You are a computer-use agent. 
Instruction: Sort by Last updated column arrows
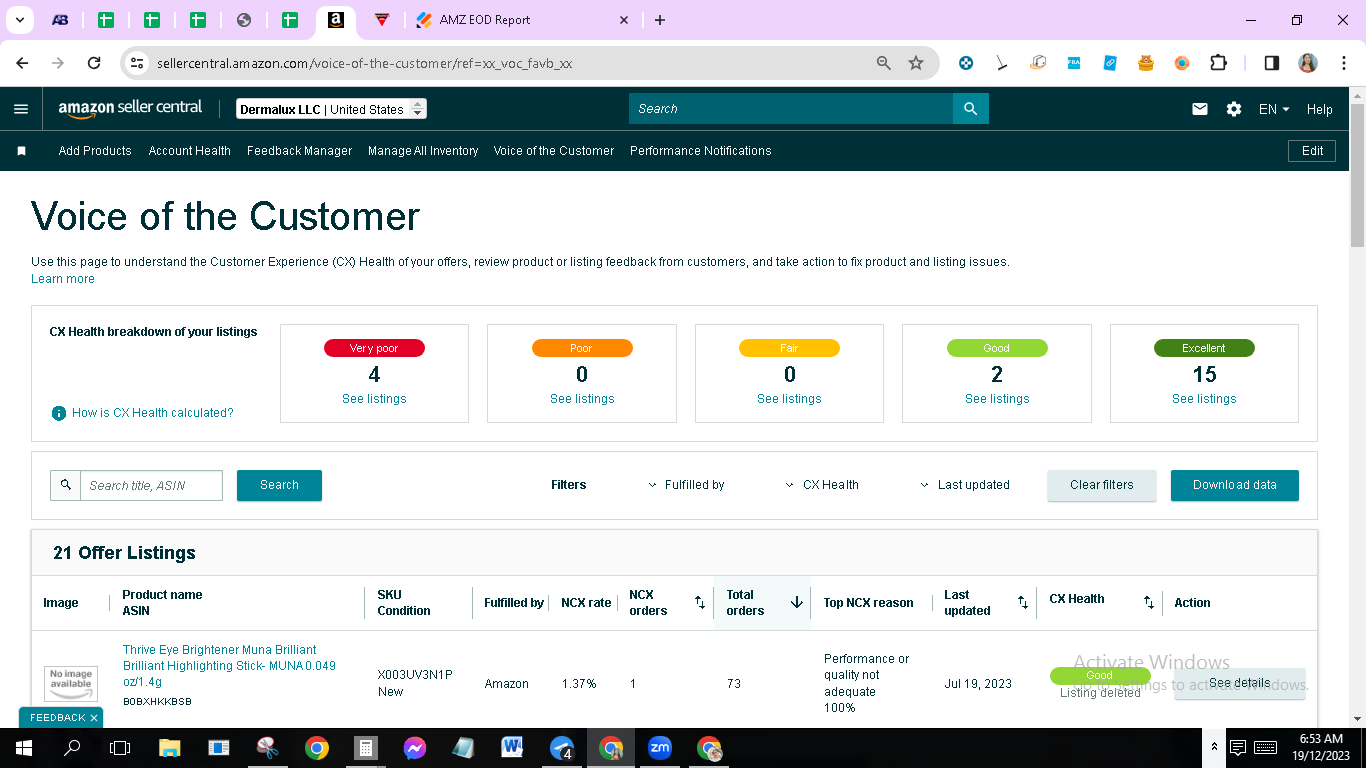click(x=1023, y=602)
